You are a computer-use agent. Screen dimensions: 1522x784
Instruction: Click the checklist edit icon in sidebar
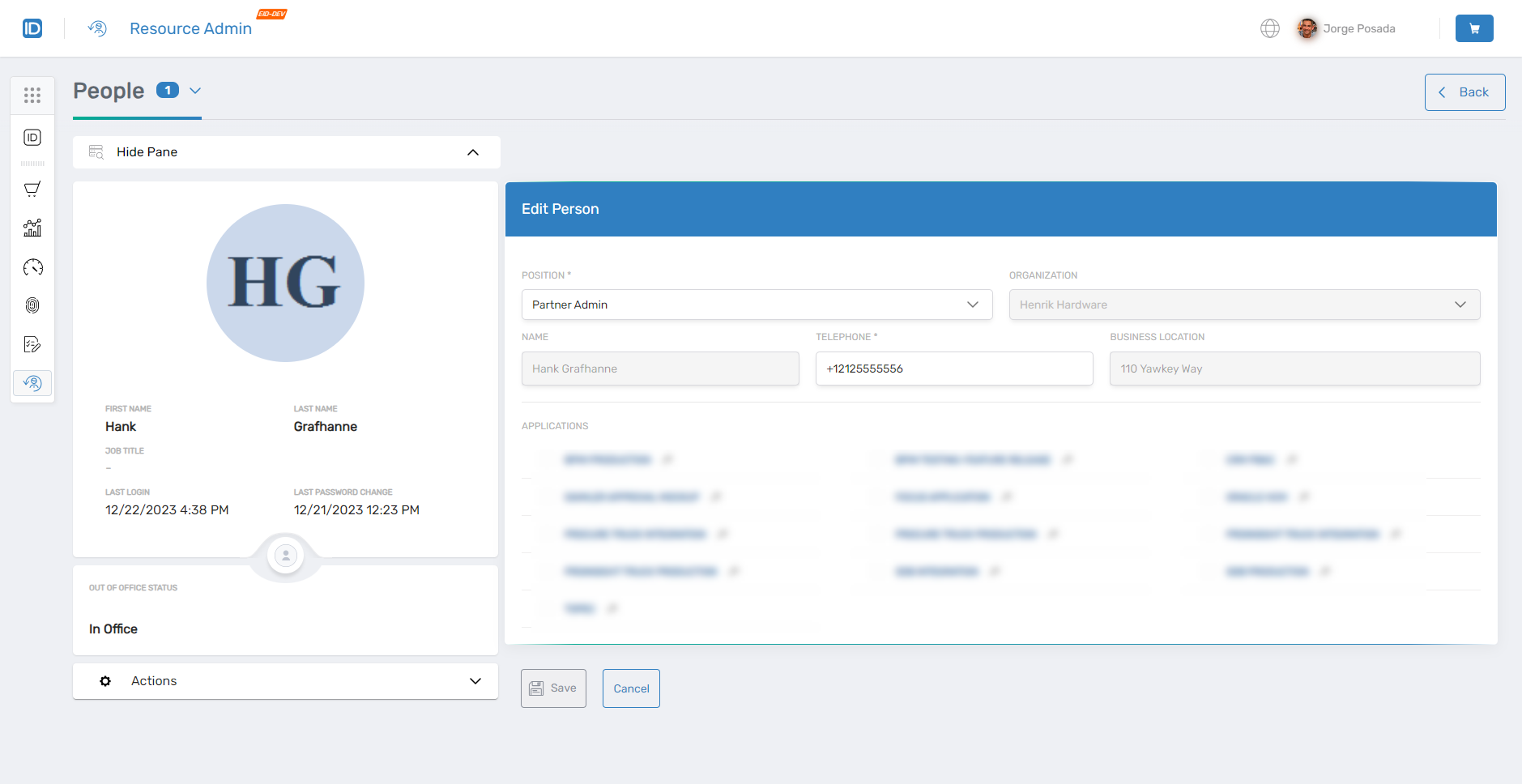pos(32,344)
